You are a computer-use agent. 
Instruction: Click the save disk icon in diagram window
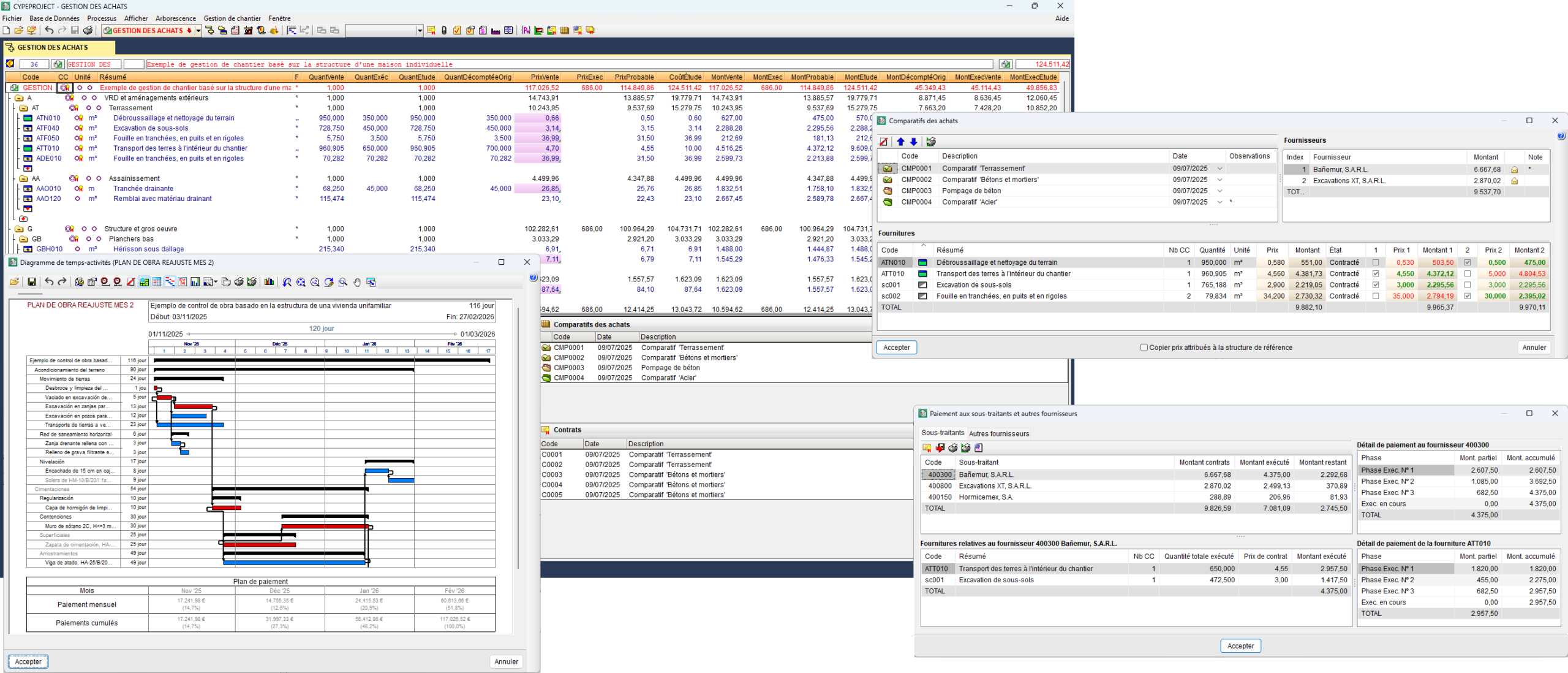tap(32, 282)
